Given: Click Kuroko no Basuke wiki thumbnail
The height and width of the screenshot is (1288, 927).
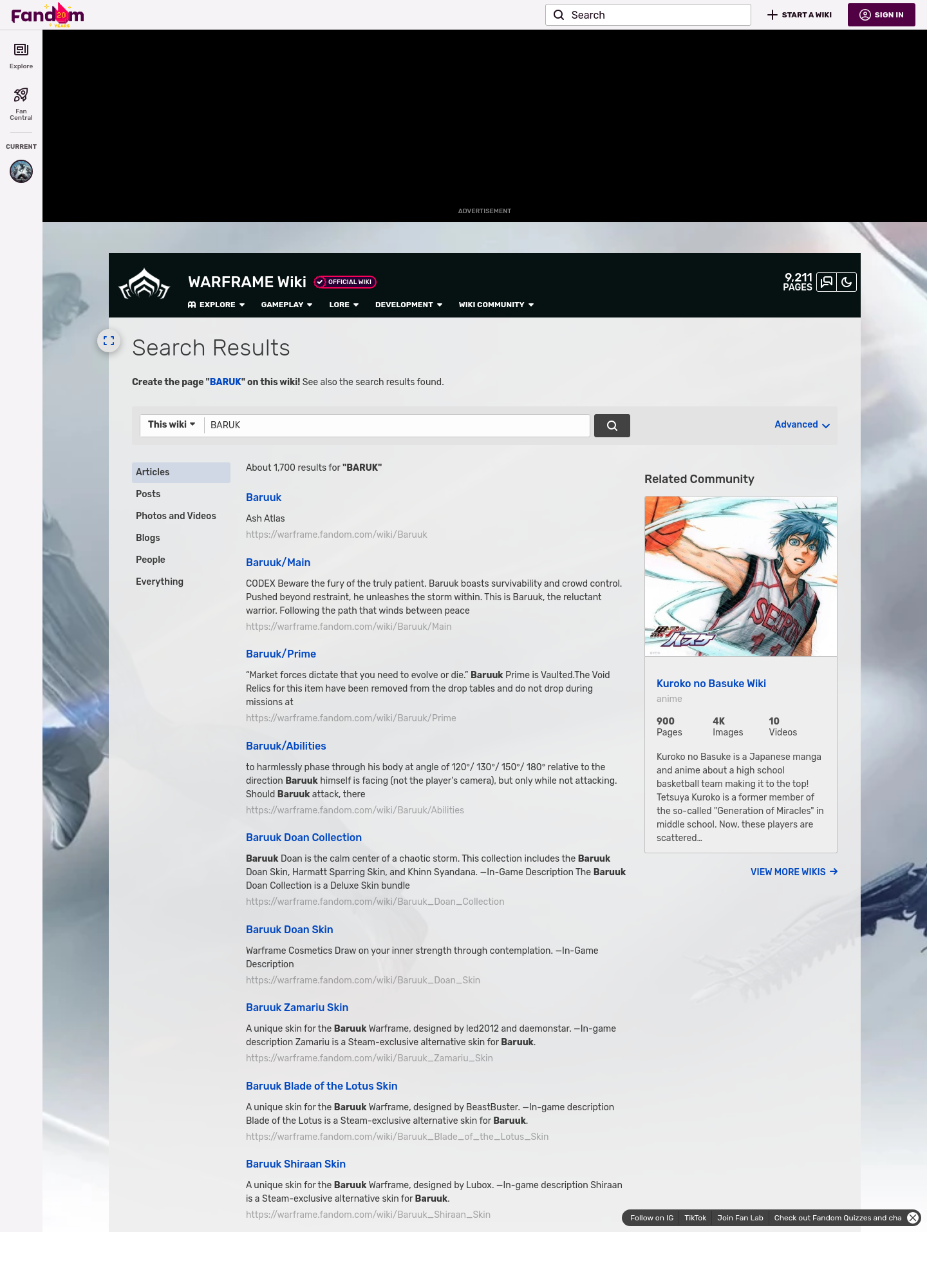Looking at the screenshot, I should click(741, 576).
